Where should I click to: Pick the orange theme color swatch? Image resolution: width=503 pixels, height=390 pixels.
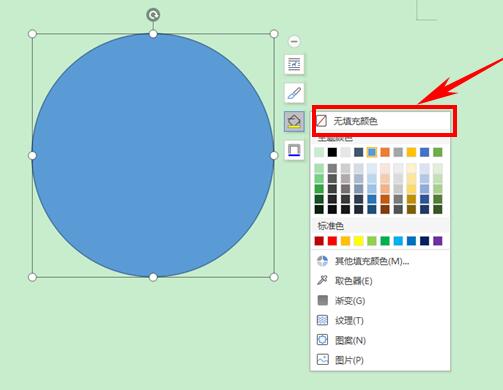point(385,152)
